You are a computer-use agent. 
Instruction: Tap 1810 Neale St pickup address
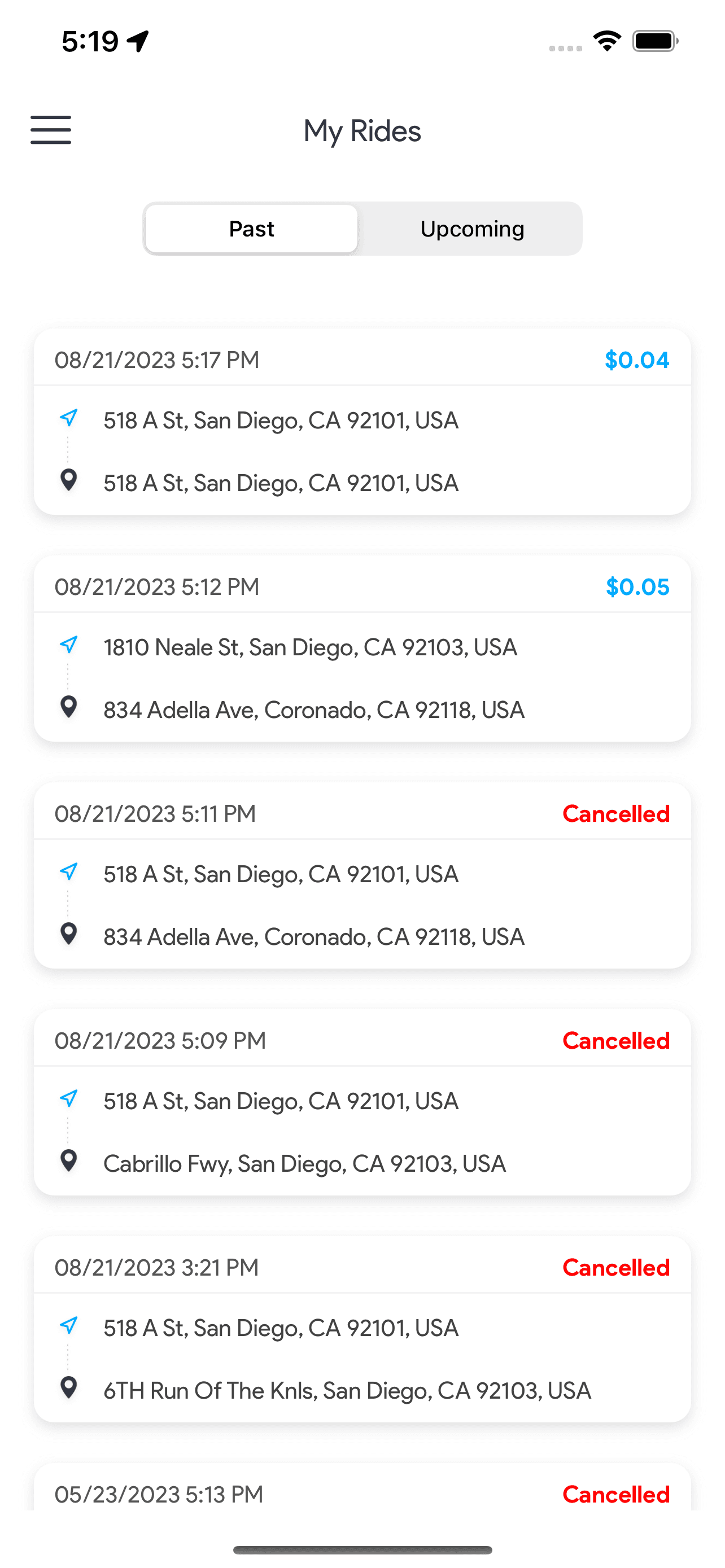310,647
